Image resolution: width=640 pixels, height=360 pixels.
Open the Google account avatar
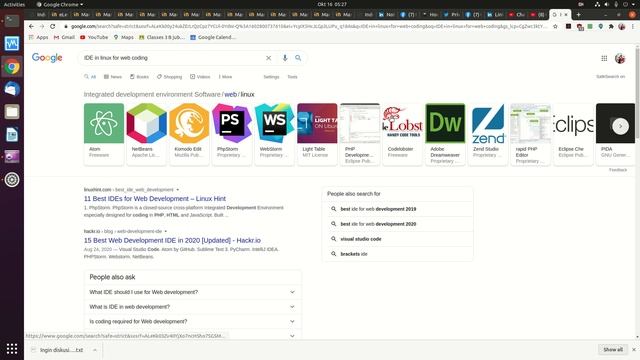click(x=620, y=58)
